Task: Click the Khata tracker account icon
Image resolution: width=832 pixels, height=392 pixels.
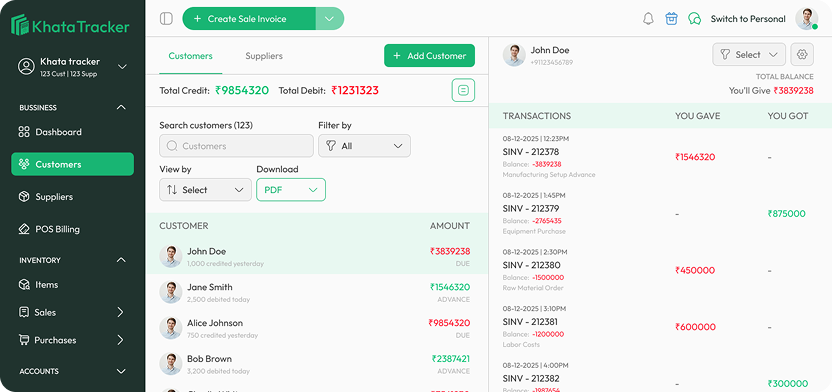Action: [26, 66]
